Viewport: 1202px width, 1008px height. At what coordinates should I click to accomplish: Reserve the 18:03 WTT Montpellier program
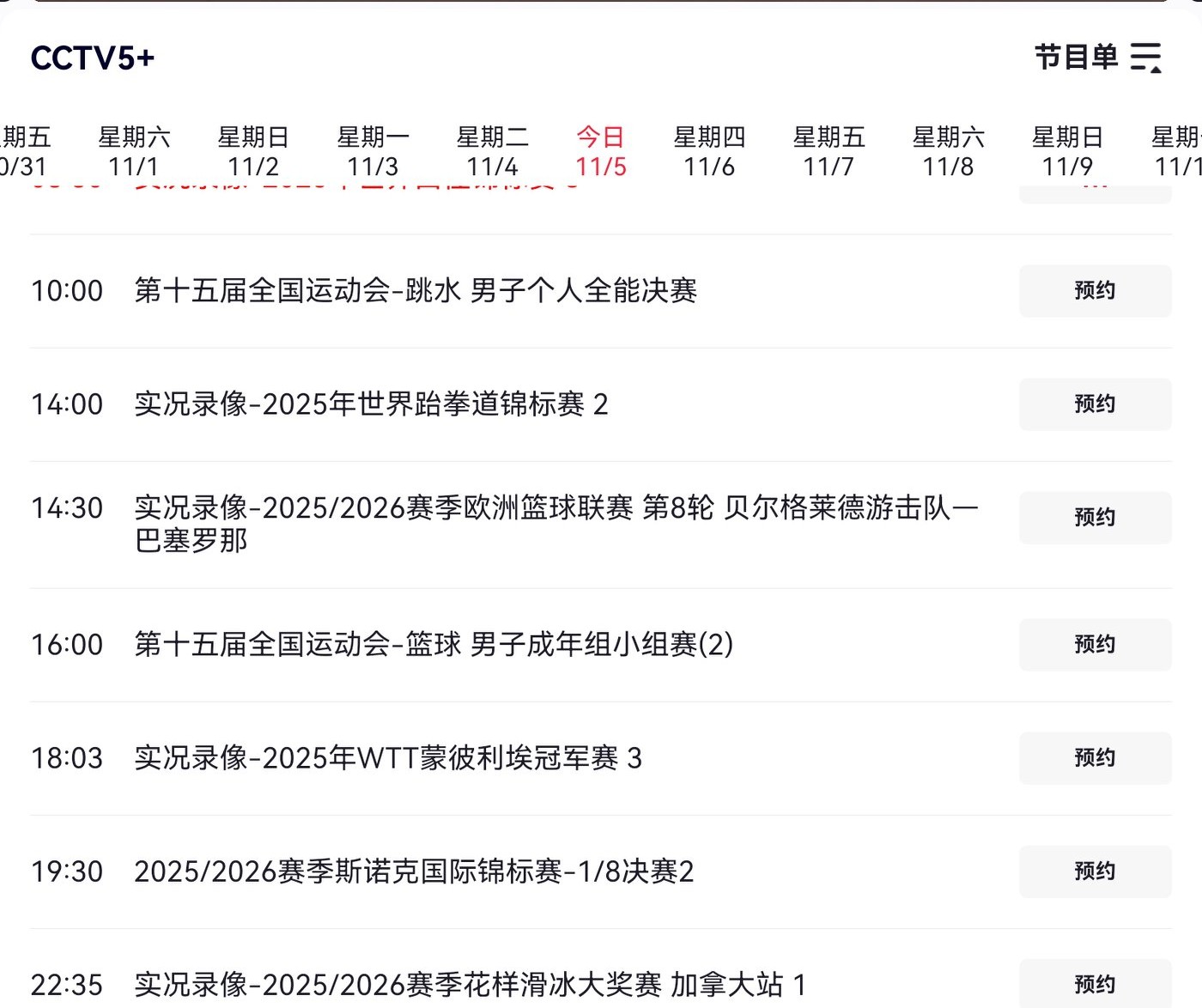pyautogui.click(x=1095, y=758)
